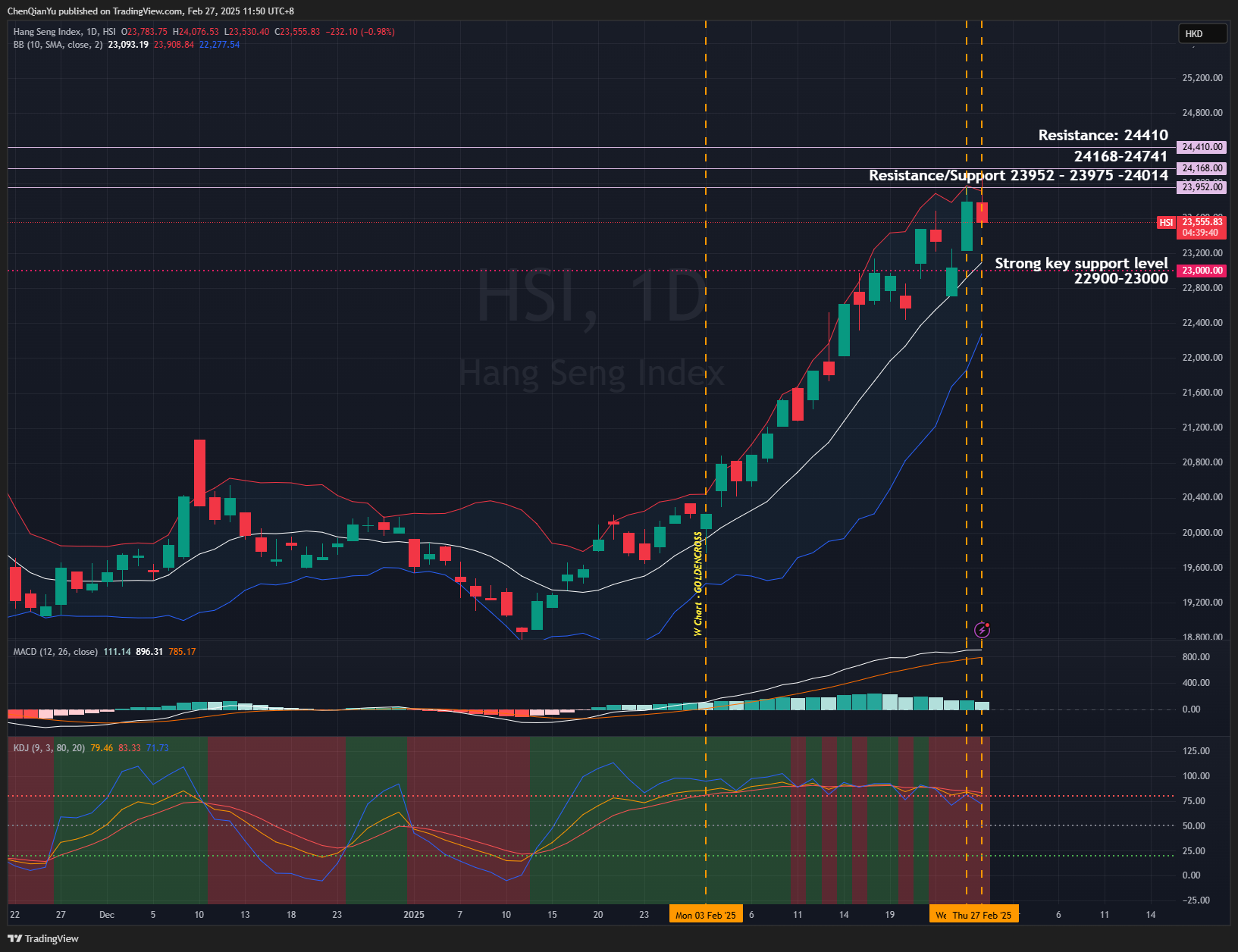Click the 125.00 KDJ scale label
This screenshot has height=952, width=1238.
click(1196, 751)
